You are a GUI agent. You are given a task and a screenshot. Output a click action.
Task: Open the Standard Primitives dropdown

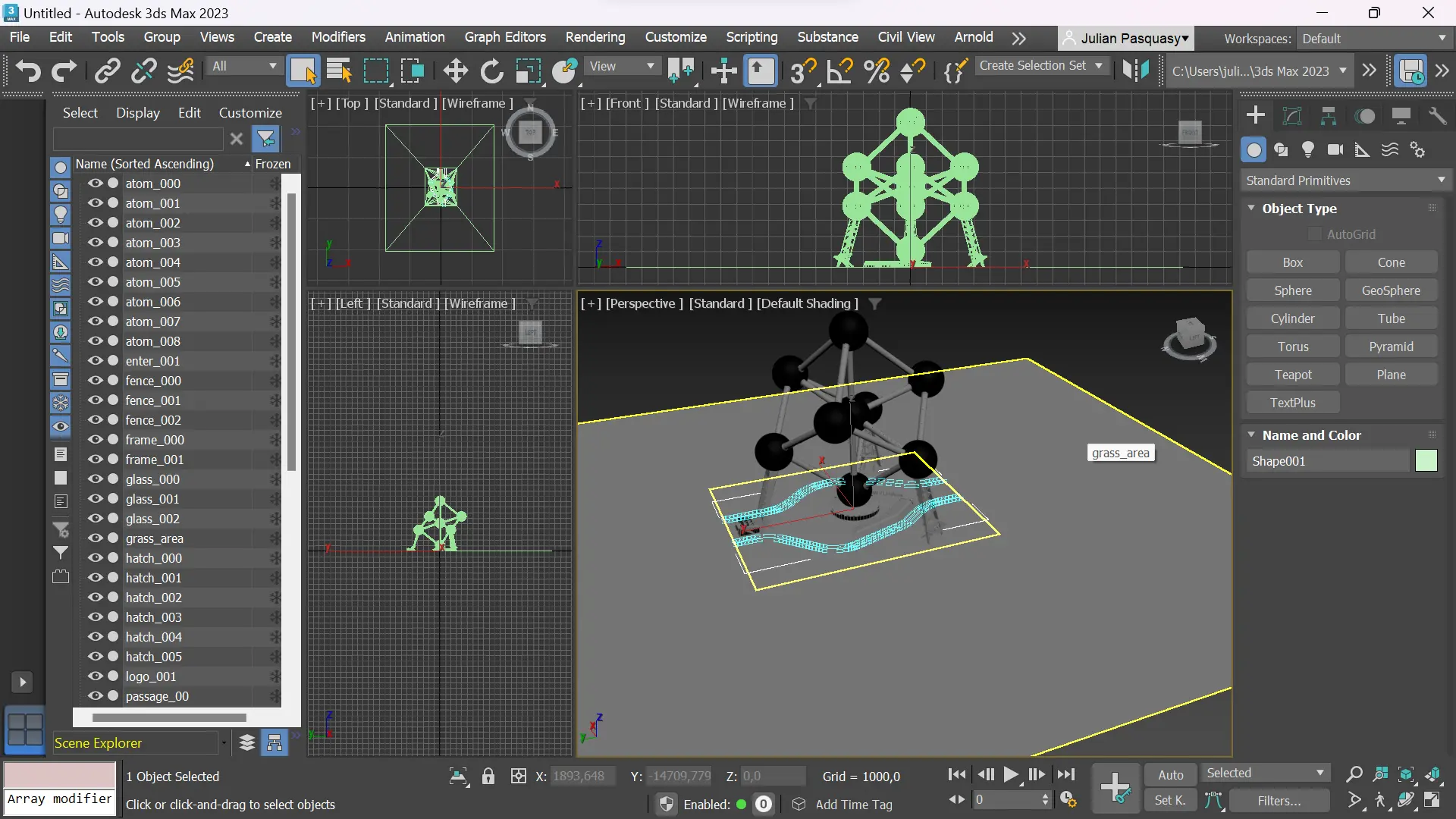(x=1345, y=180)
